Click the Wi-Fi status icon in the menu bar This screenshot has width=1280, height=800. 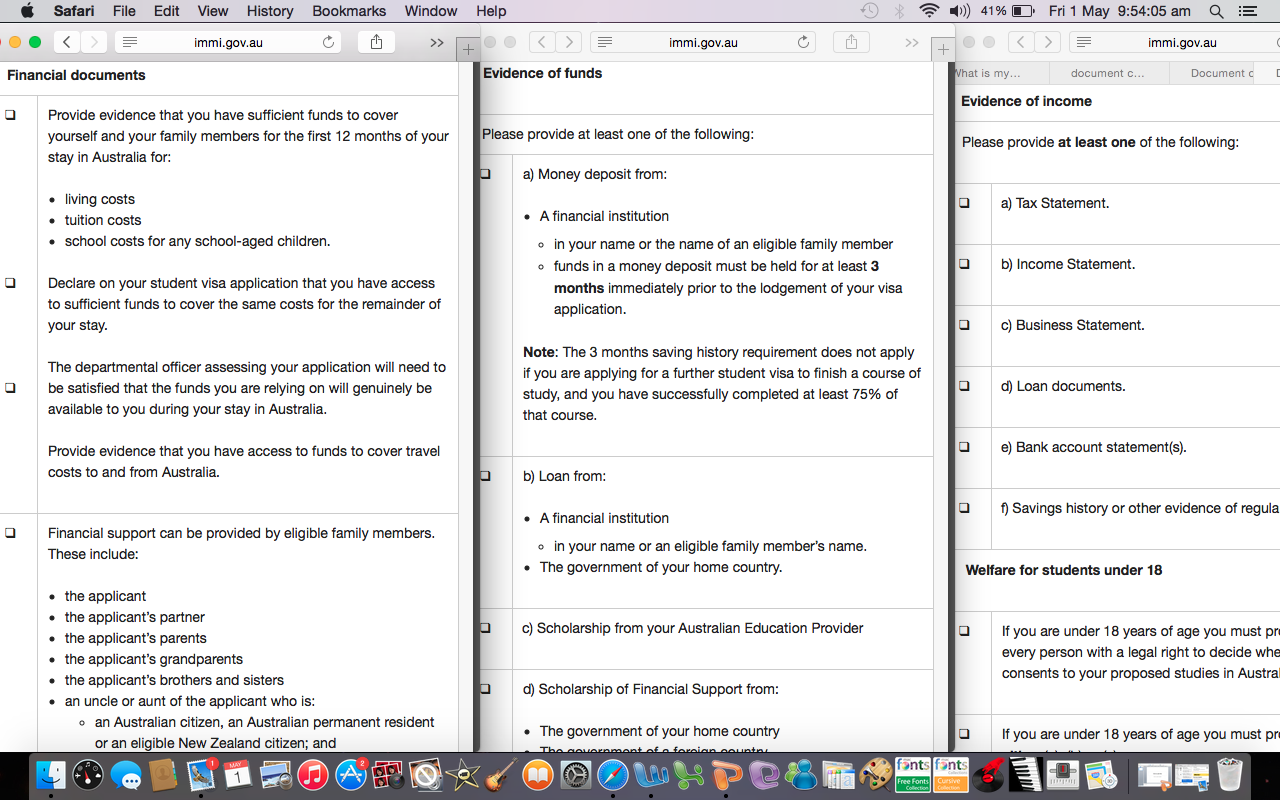(929, 11)
